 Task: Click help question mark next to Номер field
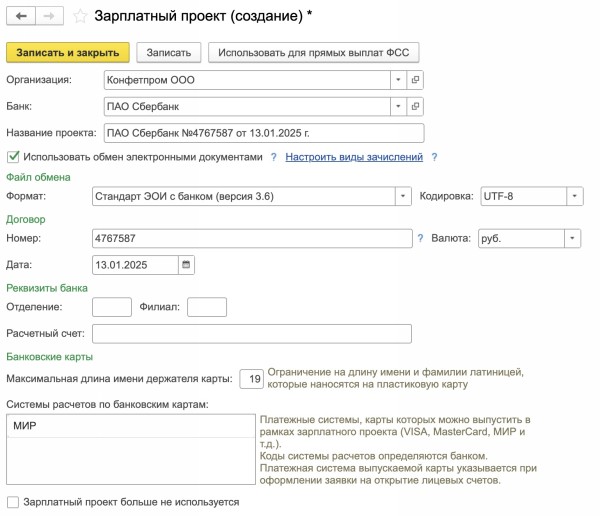click(420, 238)
